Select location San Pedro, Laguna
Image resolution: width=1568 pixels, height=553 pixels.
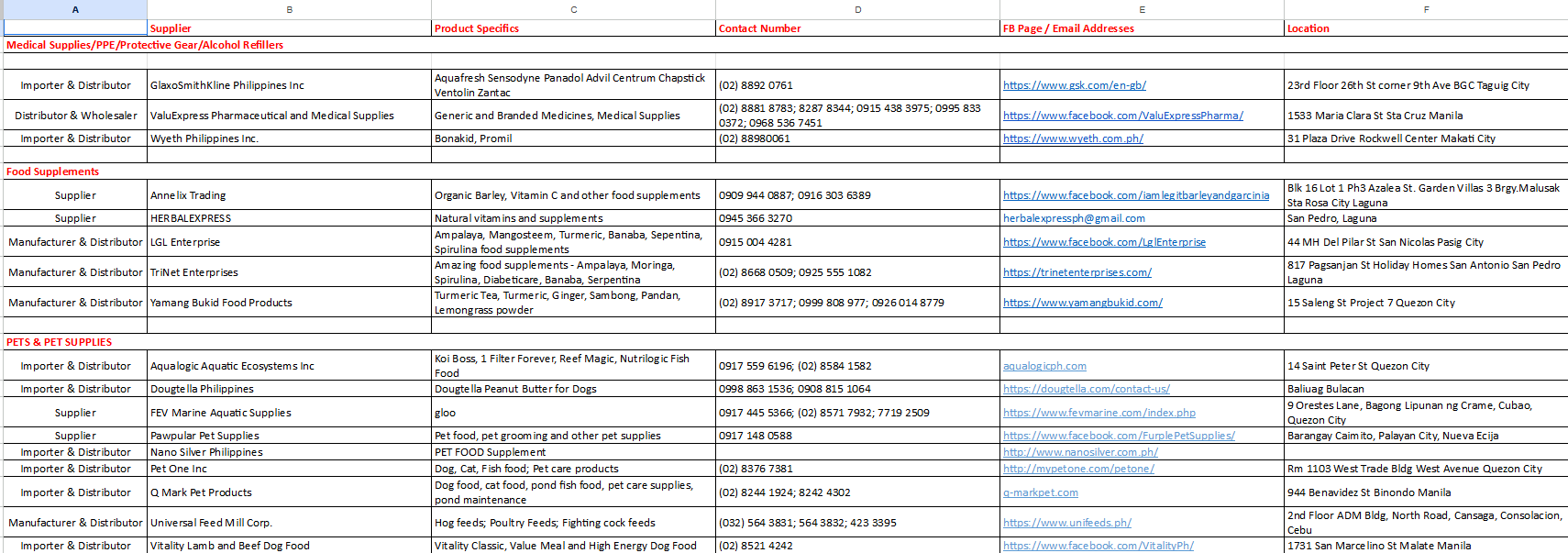point(1426,218)
